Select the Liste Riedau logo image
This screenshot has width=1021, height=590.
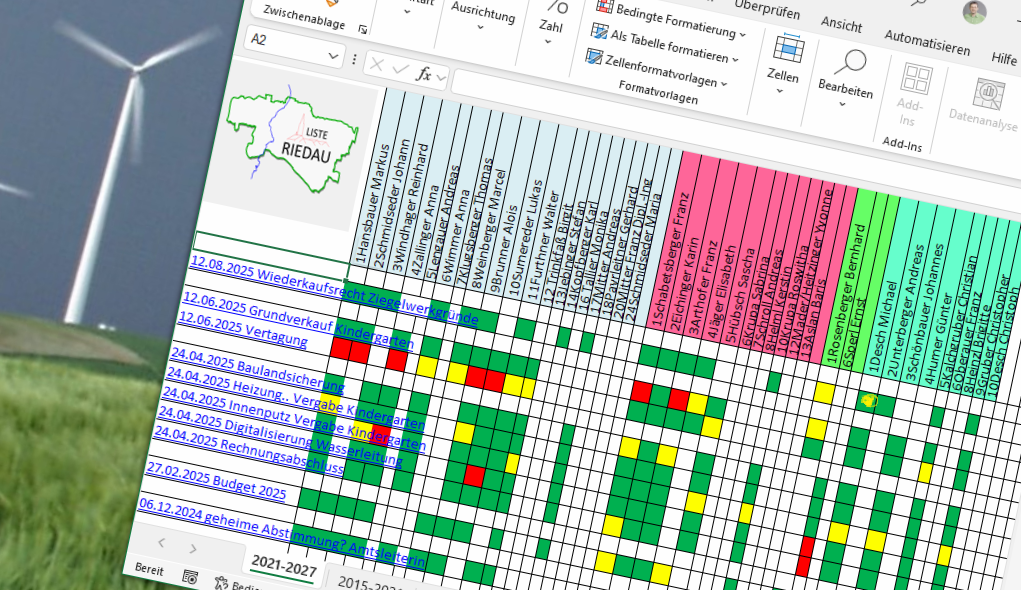pos(292,143)
